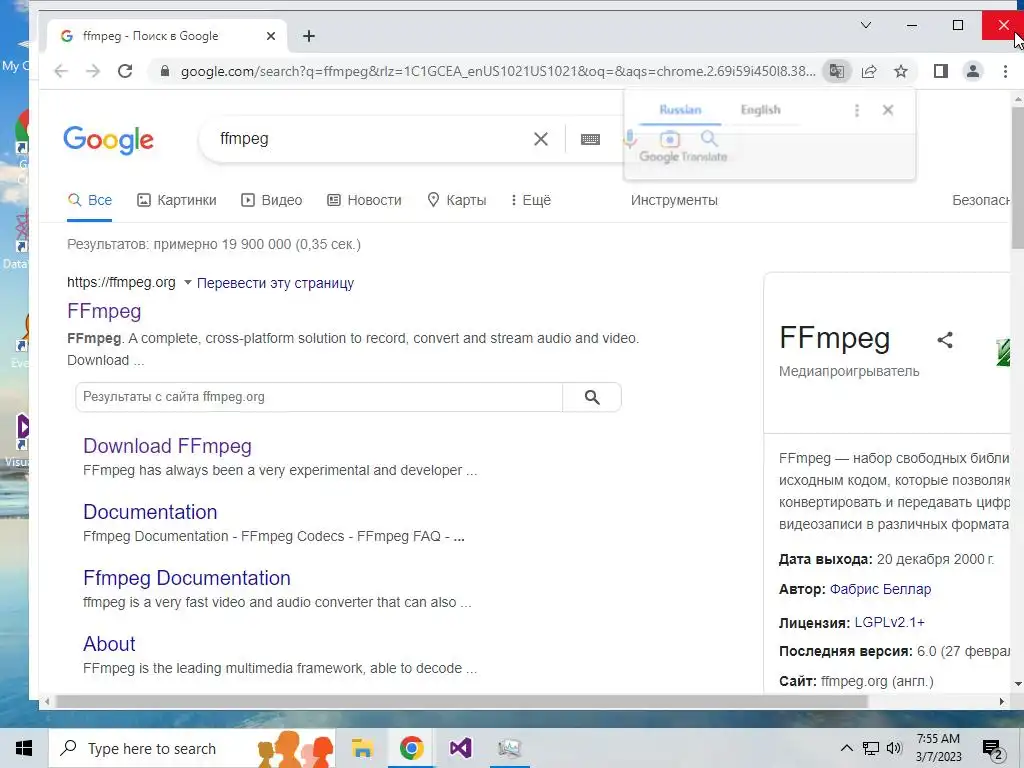Screen dimensions: 1024x768
Task: Open the Chrome profile avatar
Action: point(972,71)
